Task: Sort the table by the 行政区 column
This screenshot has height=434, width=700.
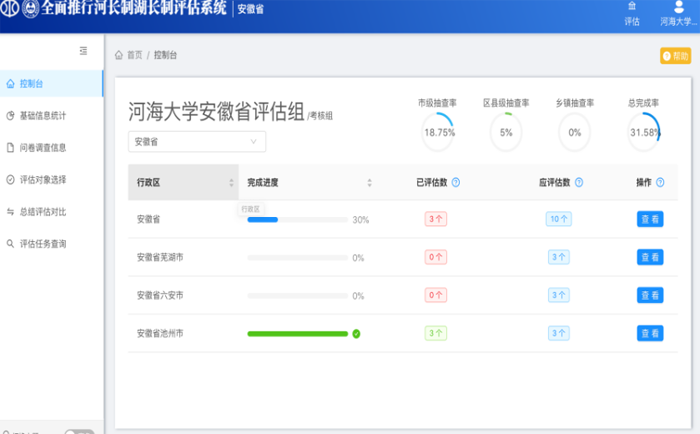Action: (231, 183)
